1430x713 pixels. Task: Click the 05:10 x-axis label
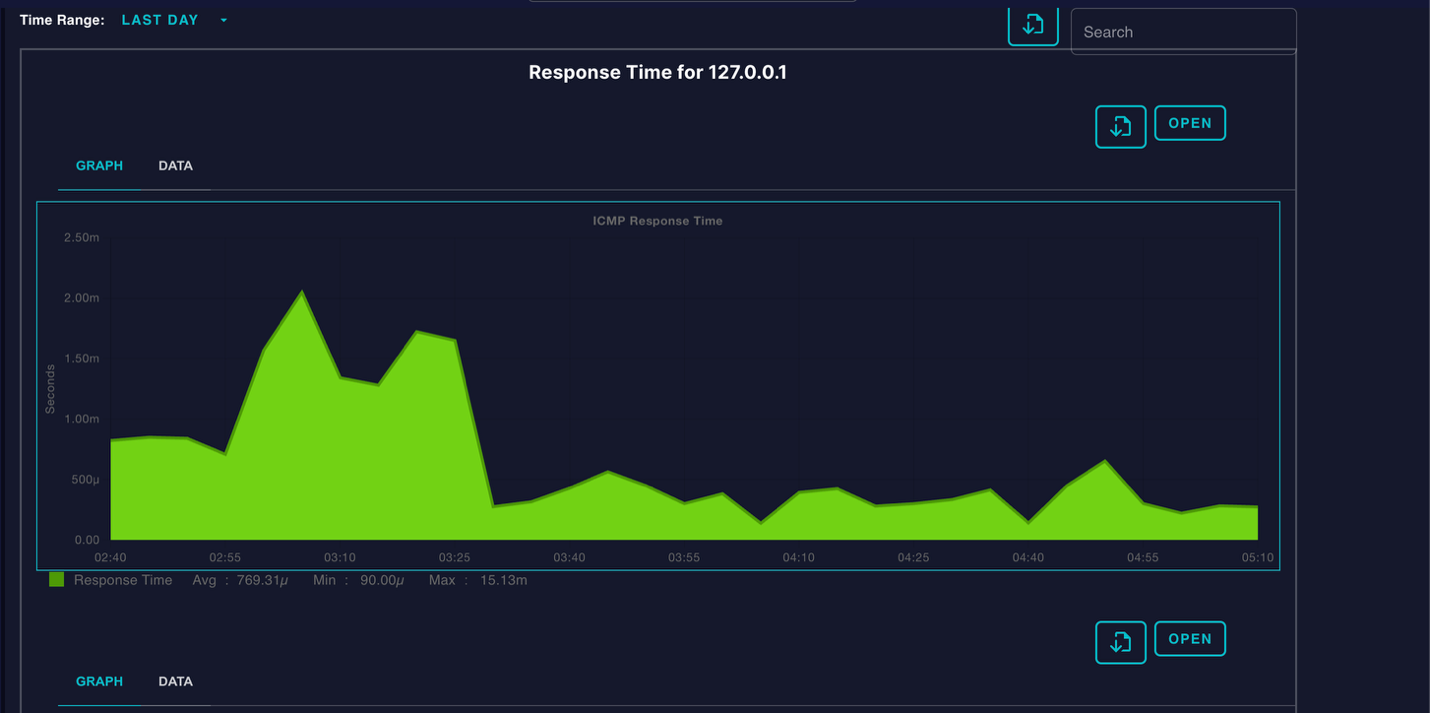pos(1258,557)
